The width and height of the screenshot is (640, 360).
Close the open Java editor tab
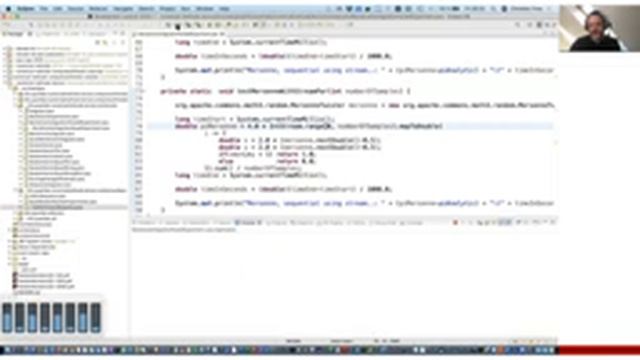click(x=222, y=34)
